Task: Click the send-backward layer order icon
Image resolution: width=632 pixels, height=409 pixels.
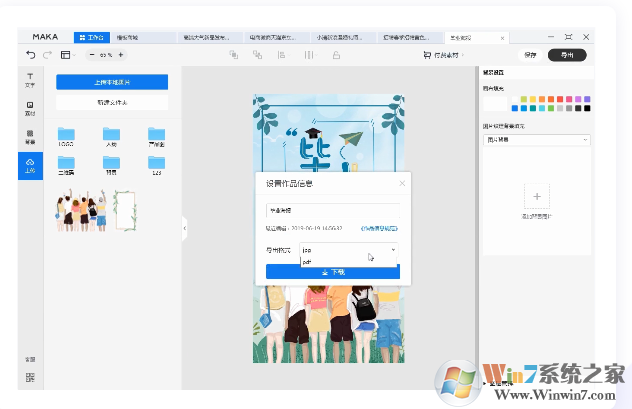Action: point(257,55)
